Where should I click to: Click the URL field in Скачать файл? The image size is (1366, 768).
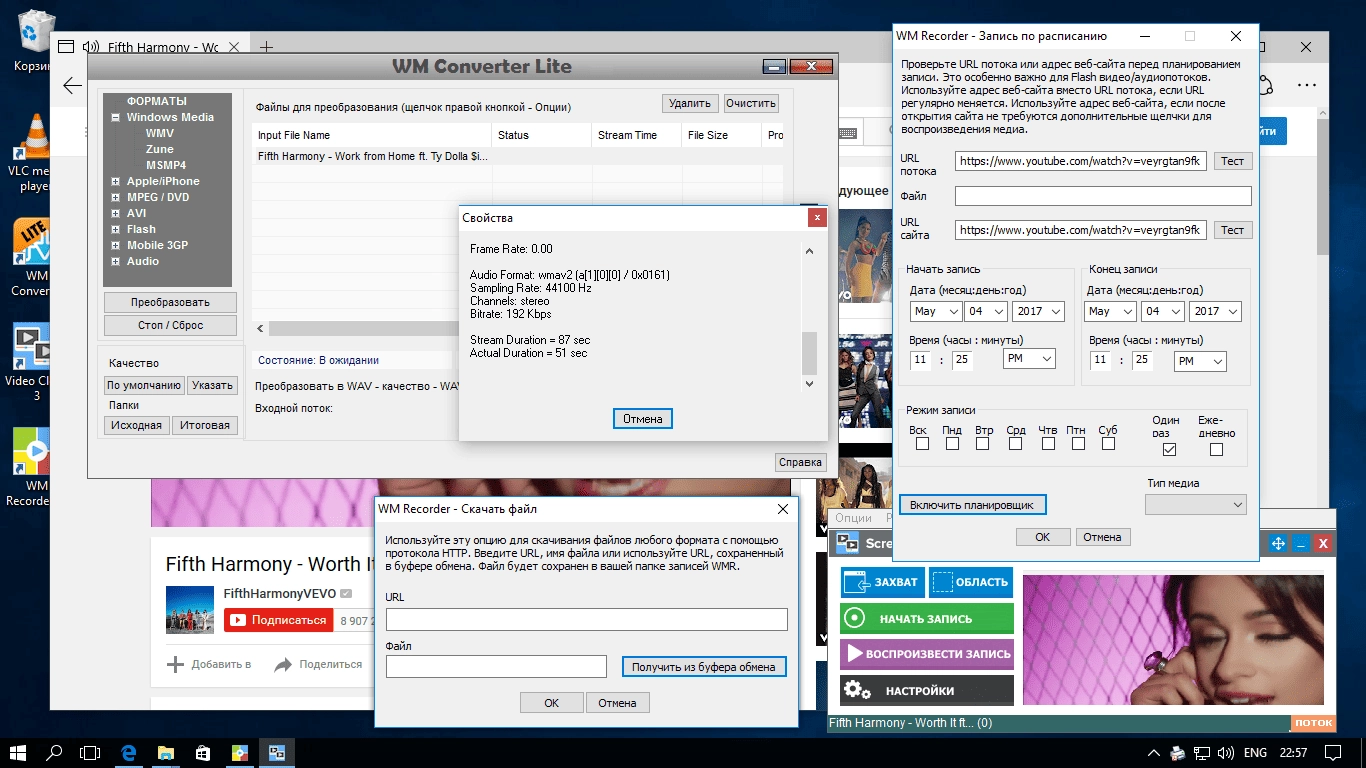[587, 619]
